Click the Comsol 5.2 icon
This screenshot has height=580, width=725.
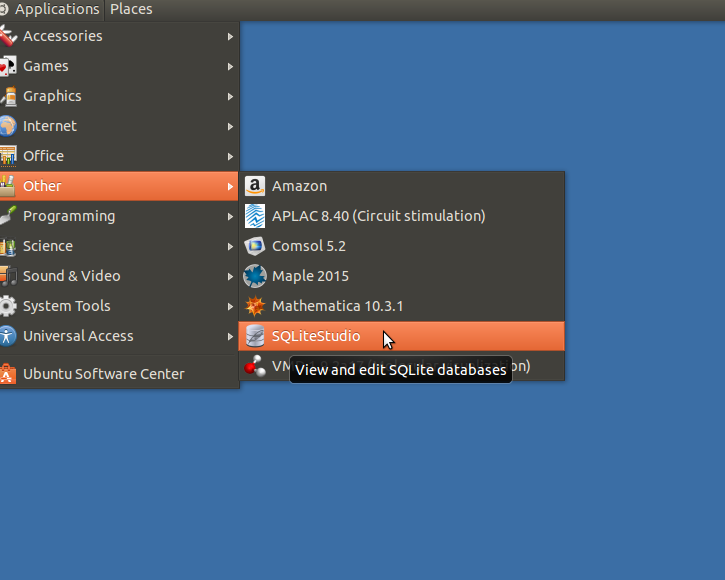point(255,246)
